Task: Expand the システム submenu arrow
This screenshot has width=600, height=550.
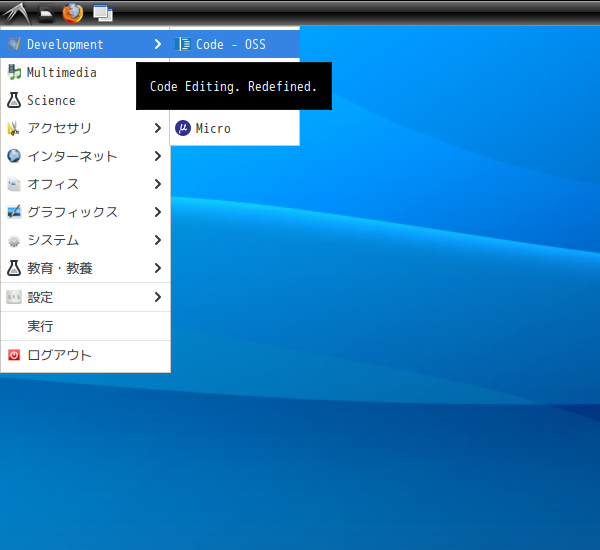Action: [158, 240]
